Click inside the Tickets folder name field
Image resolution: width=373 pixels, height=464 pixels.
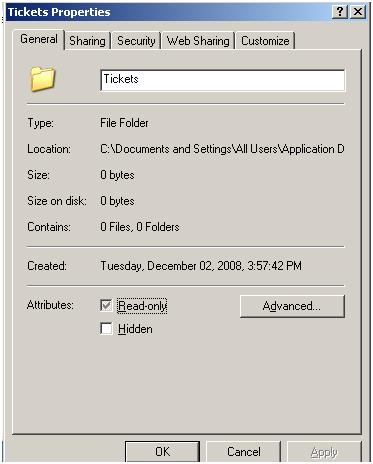point(223,80)
